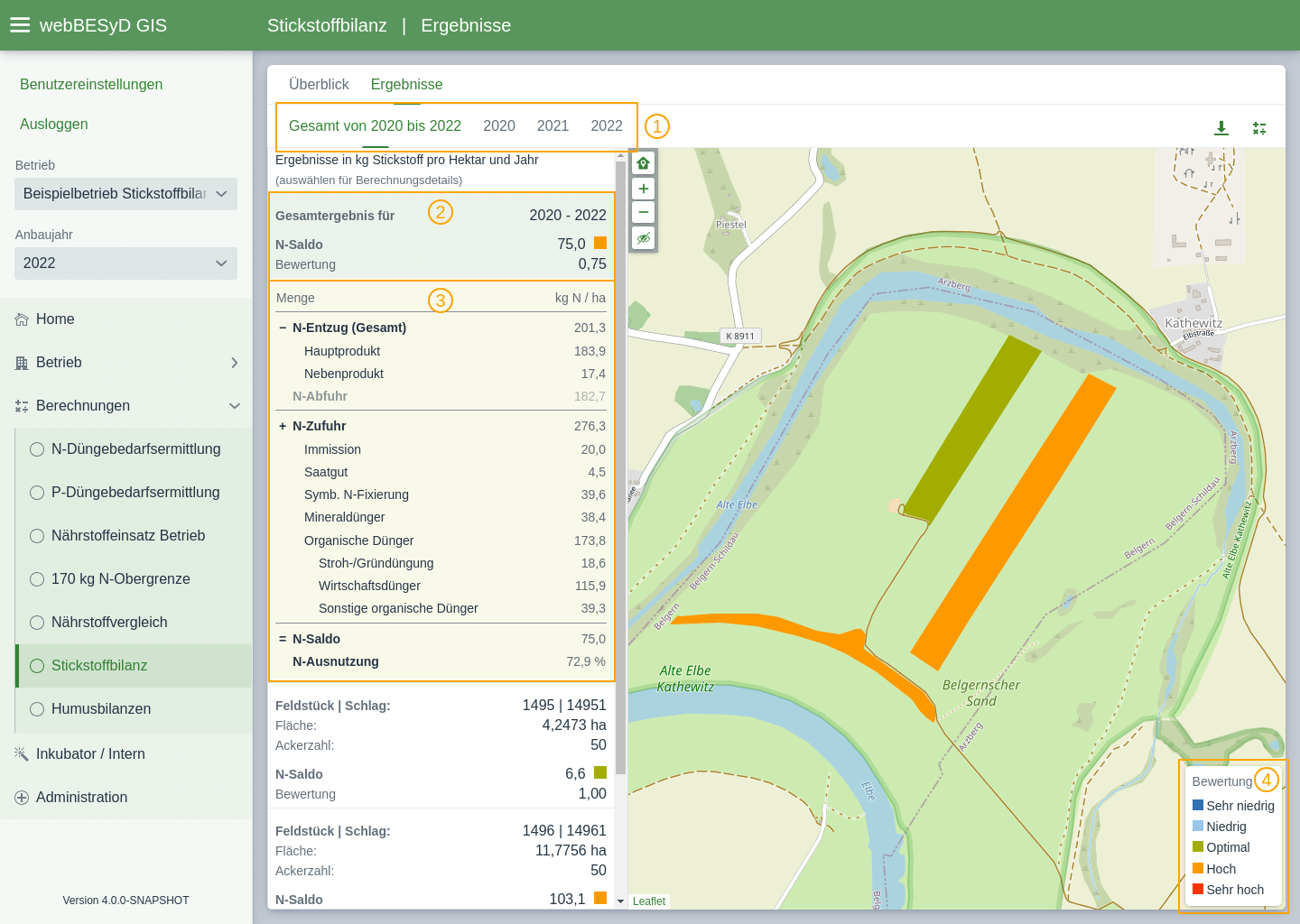Click the scrollbar down arrow
Image resolution: width=1300 pixels, height=924 pixels.
(620, 901)
